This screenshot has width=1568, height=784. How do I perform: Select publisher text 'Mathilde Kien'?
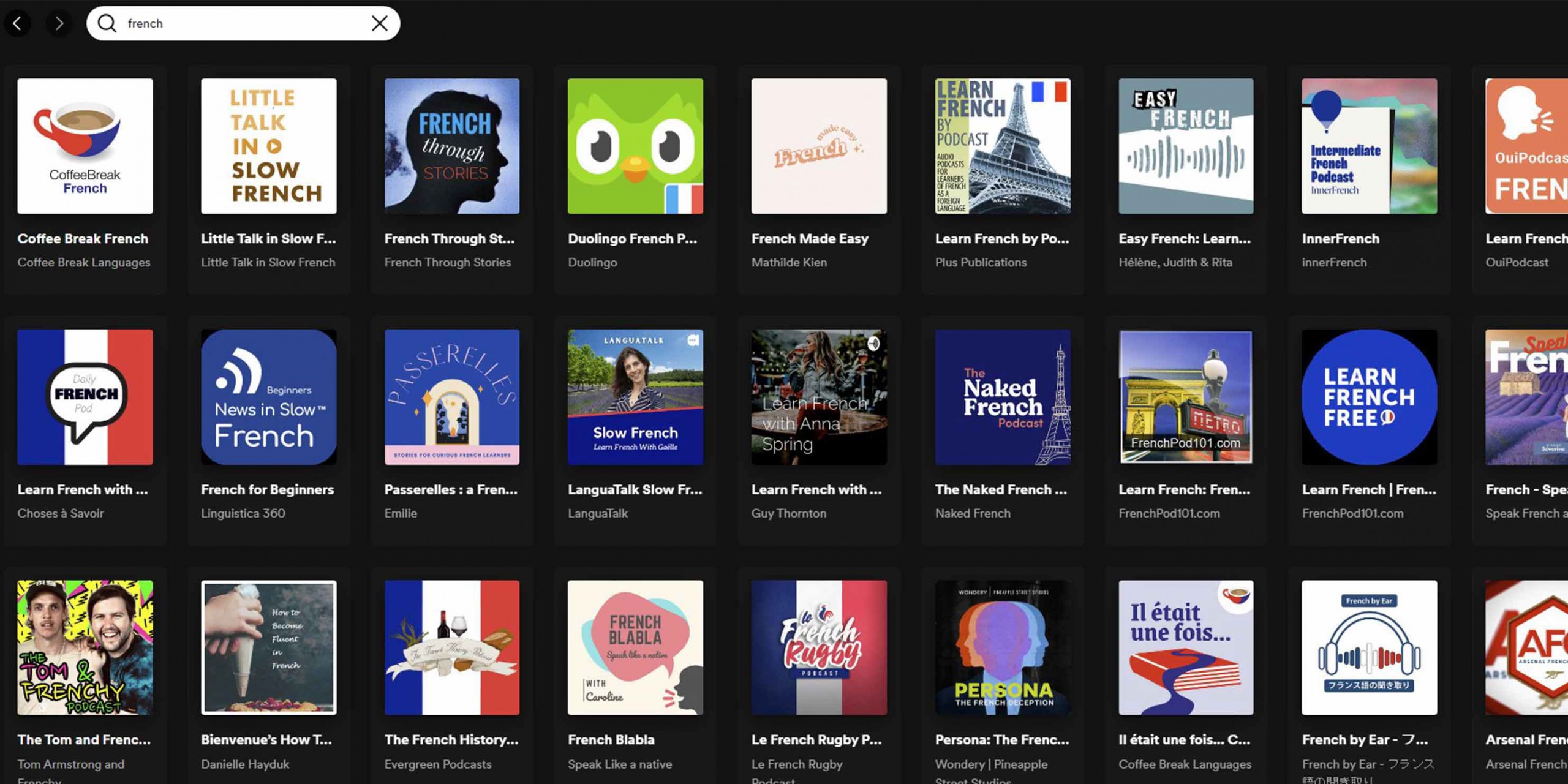click(789, 262)
